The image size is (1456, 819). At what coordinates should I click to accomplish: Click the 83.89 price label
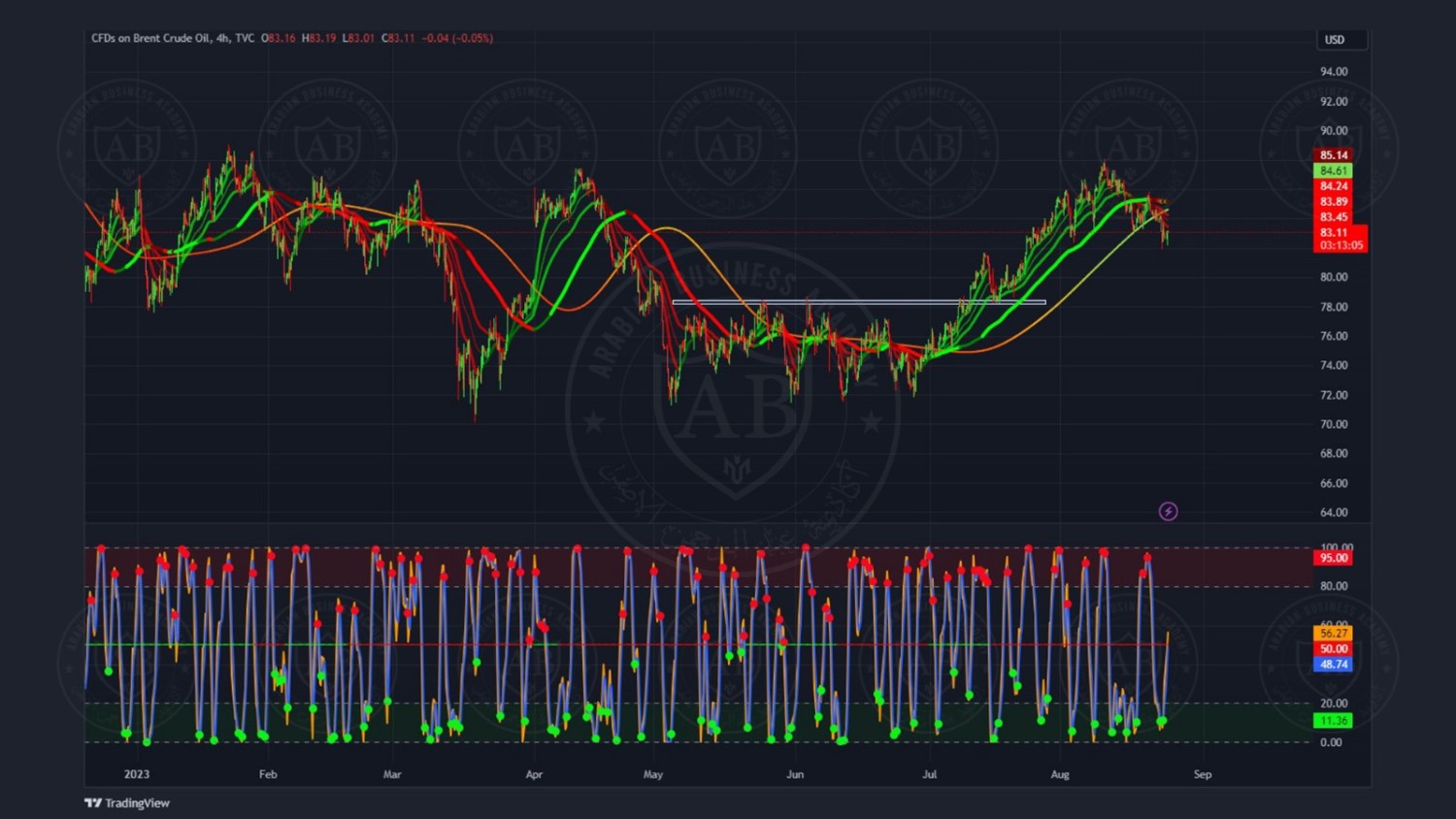click(x=1333, y=202)
